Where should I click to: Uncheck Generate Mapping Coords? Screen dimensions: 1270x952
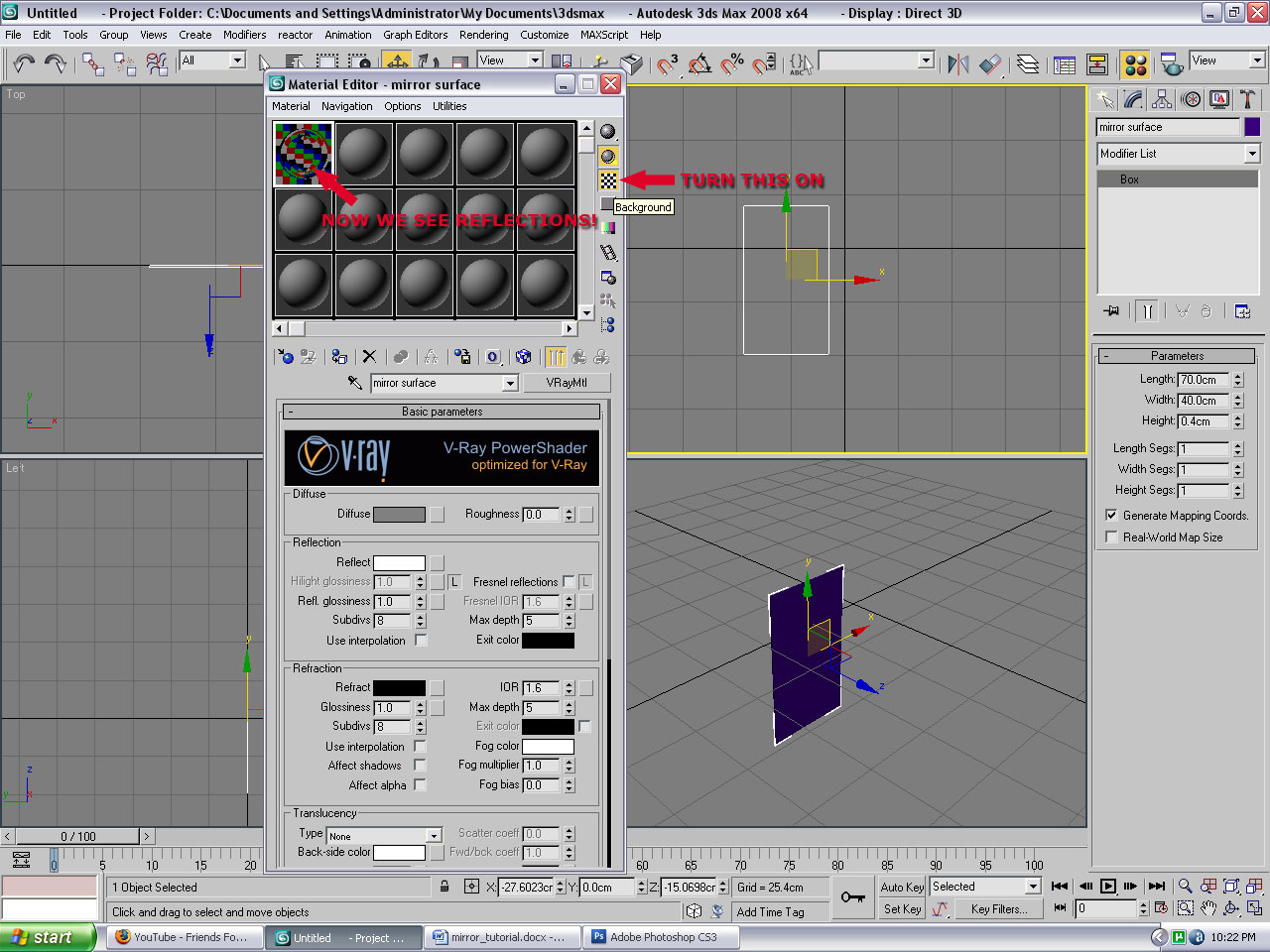pyautogui.click(x=1111, y=516)
